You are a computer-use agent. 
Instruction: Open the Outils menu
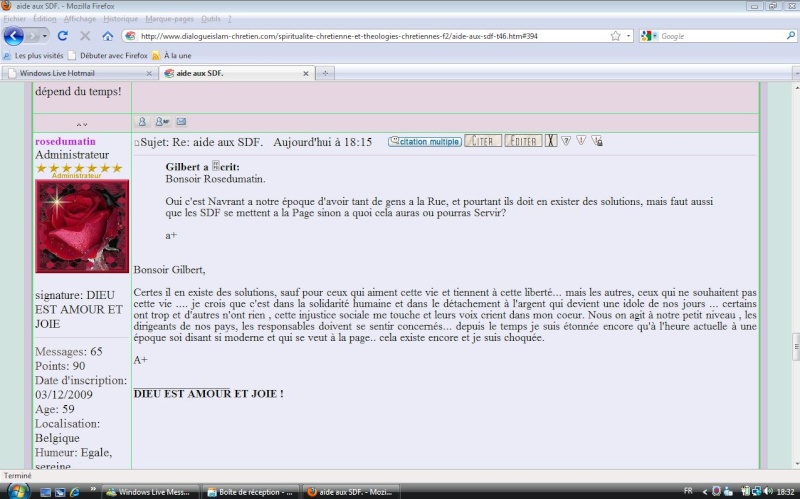tap(211, 19)
